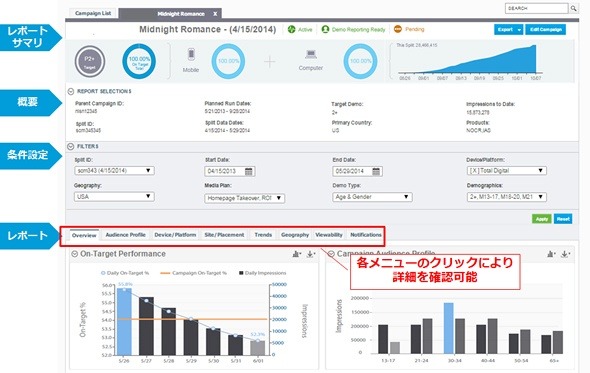
Task: Open the Demo Type dropdown
Action: pyautogui.click(x=372, y=197)
